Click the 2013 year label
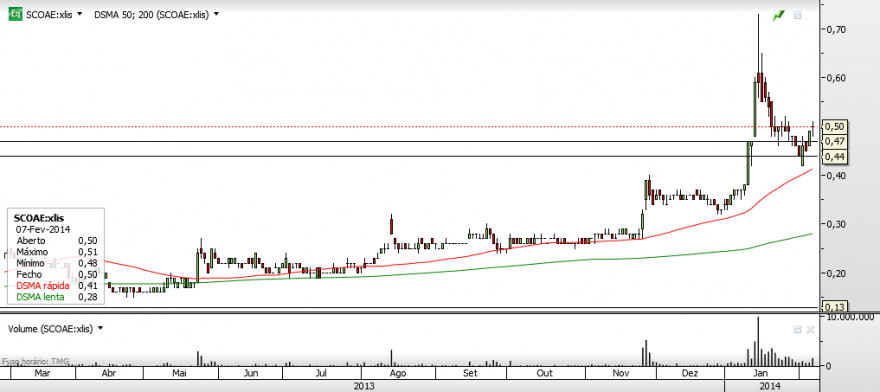Viewport: 880px width, 392px height. click(364, 386)
